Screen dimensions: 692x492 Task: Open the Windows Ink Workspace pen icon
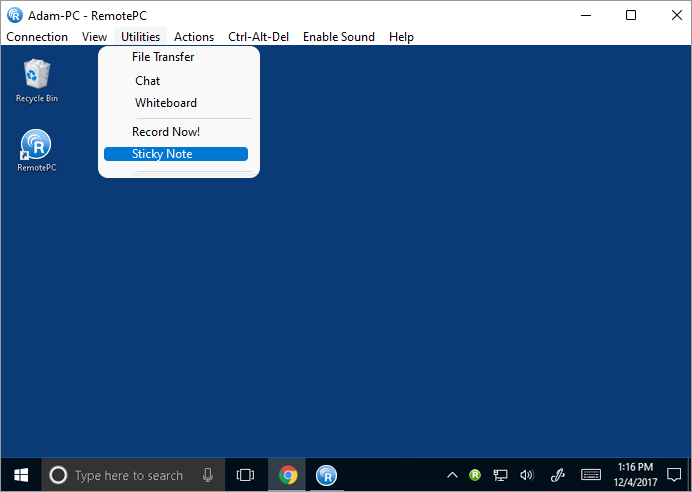(x=558, y=475)
